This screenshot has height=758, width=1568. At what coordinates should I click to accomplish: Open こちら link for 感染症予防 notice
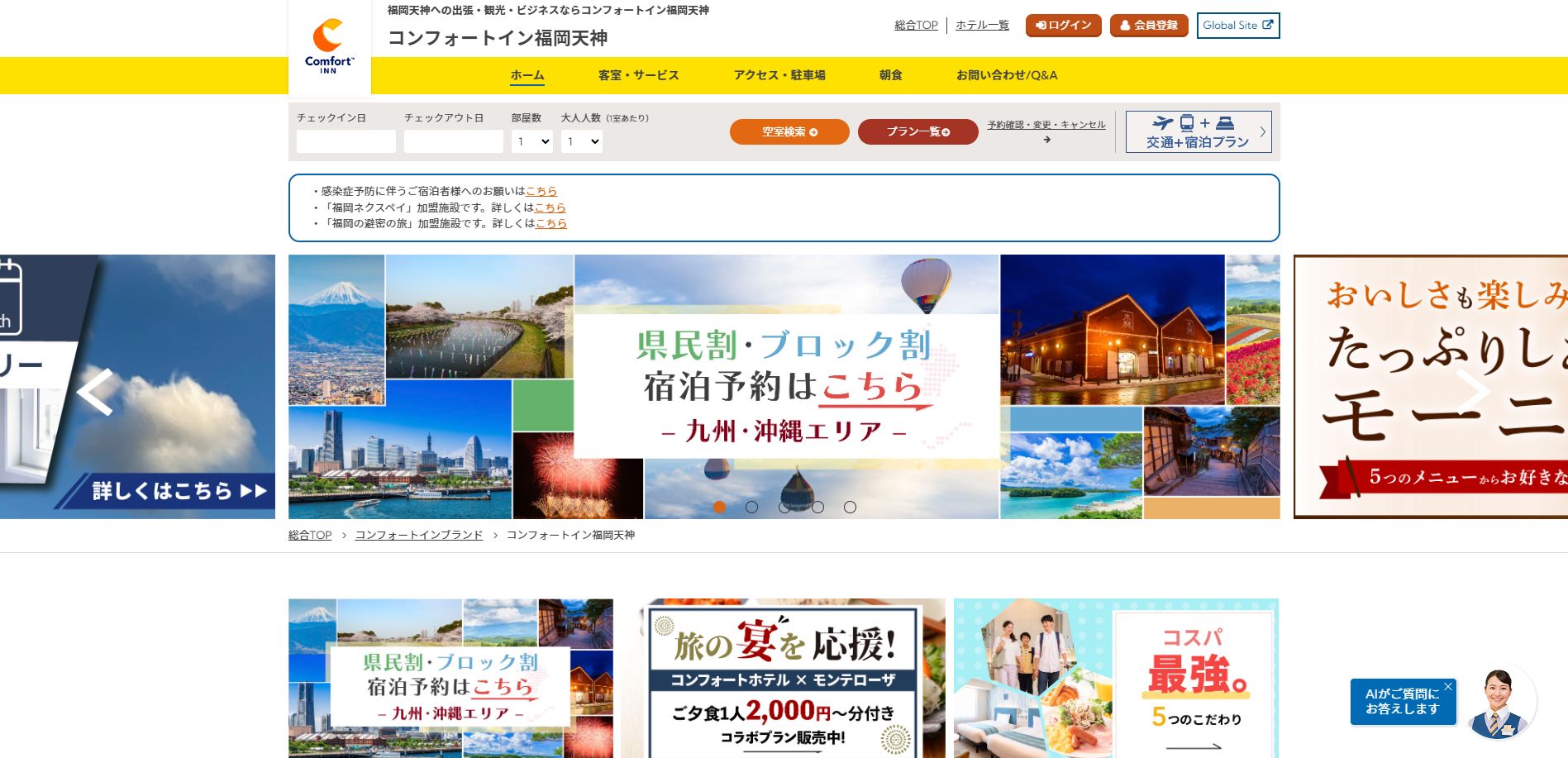(x=541, y=191)
